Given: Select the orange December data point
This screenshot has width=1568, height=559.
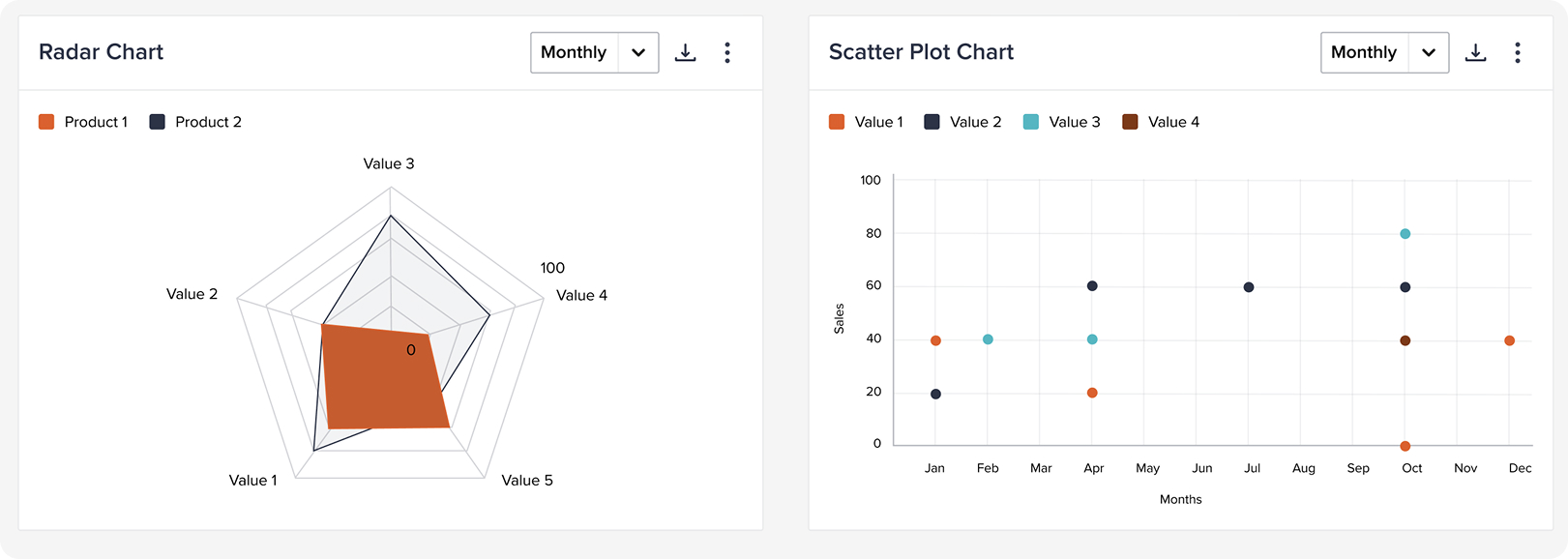Looking at the screenshot, I should click(1510, 340).
